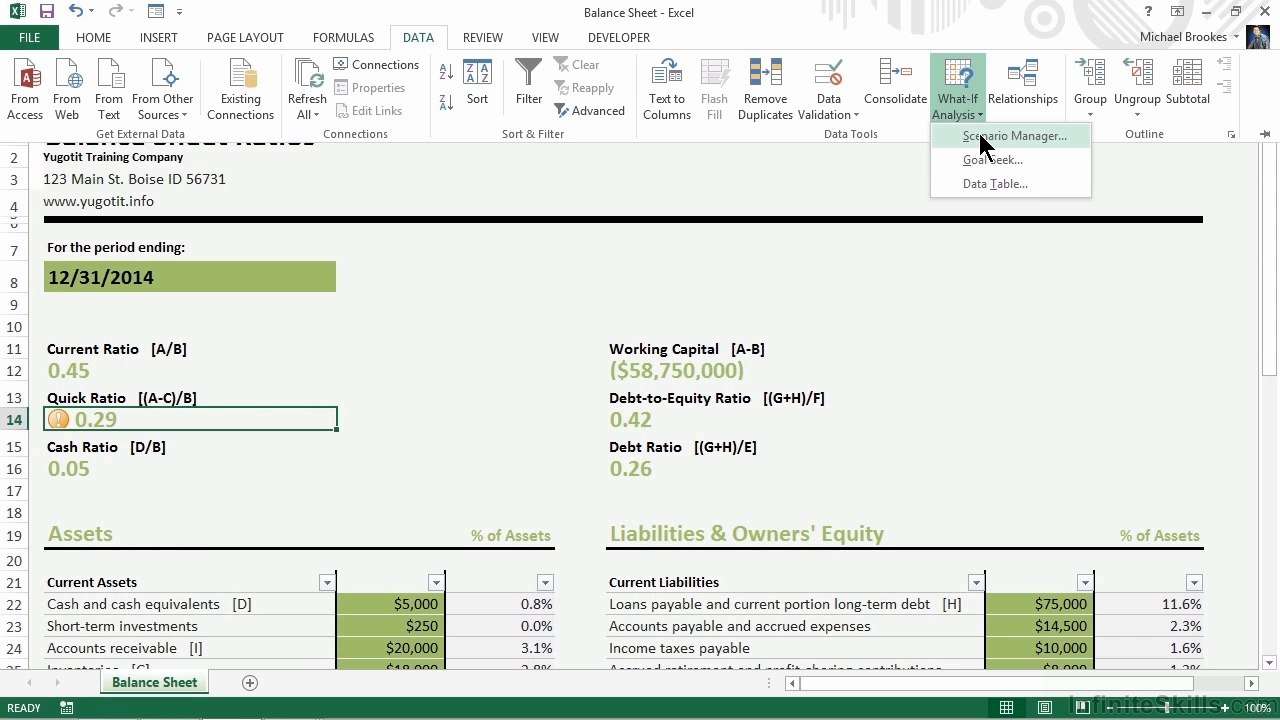
Task: Choose Data Table from menu
Action: click(1011, 184)
